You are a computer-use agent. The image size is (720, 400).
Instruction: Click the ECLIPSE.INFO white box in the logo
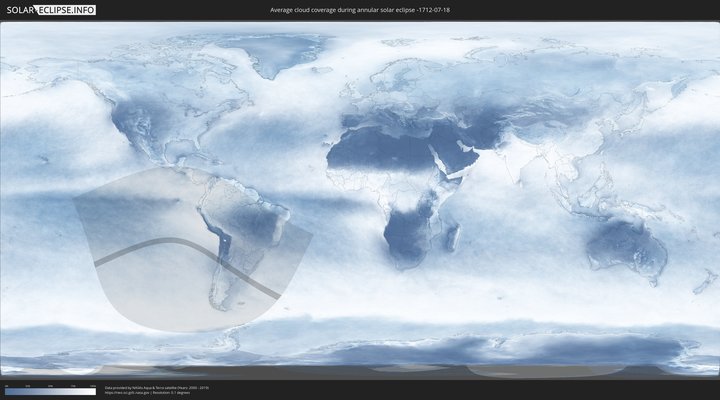tap(66, 10)
